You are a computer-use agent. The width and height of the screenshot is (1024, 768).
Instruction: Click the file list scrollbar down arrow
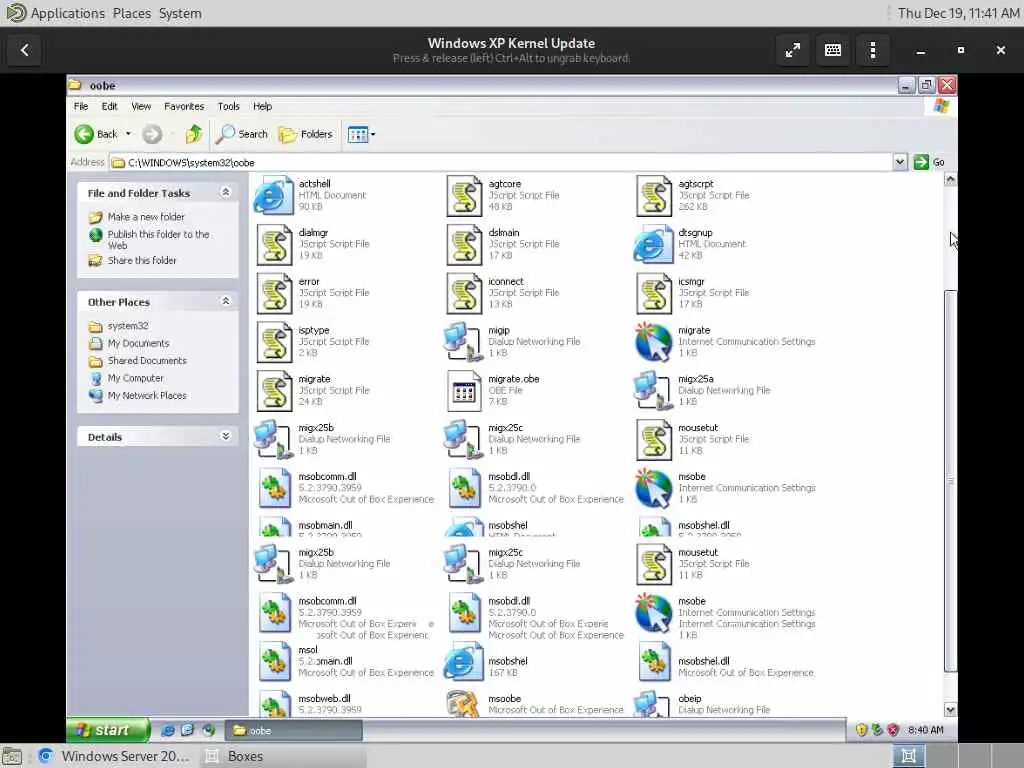pos(951,710)
